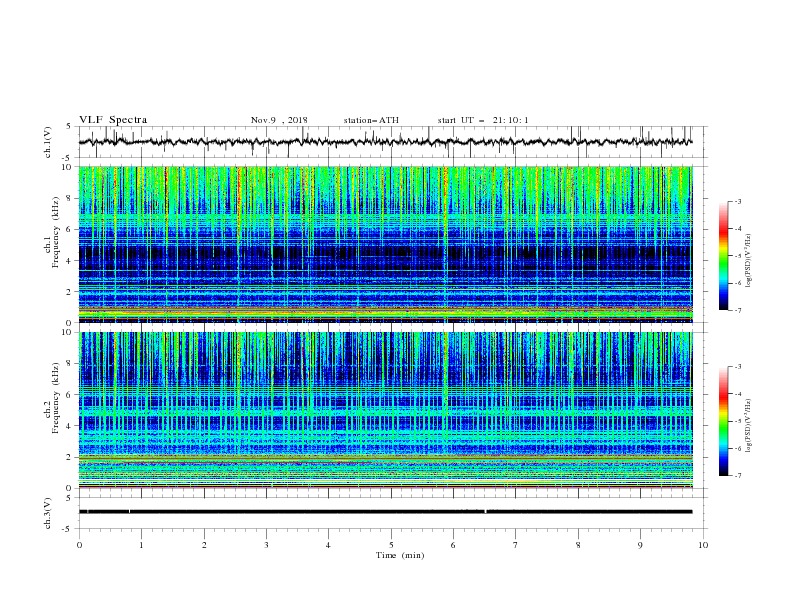Click time axis tick label '3'

pos(266,545)
